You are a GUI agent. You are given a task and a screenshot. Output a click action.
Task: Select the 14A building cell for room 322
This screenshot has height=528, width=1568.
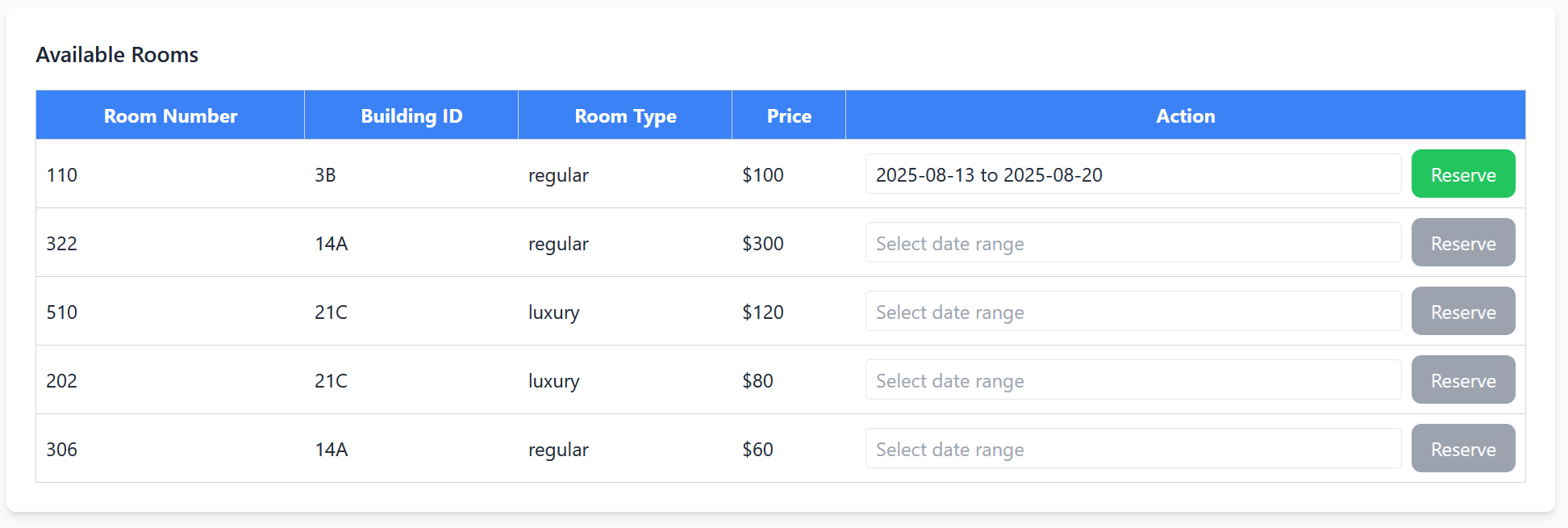(331, 244)
